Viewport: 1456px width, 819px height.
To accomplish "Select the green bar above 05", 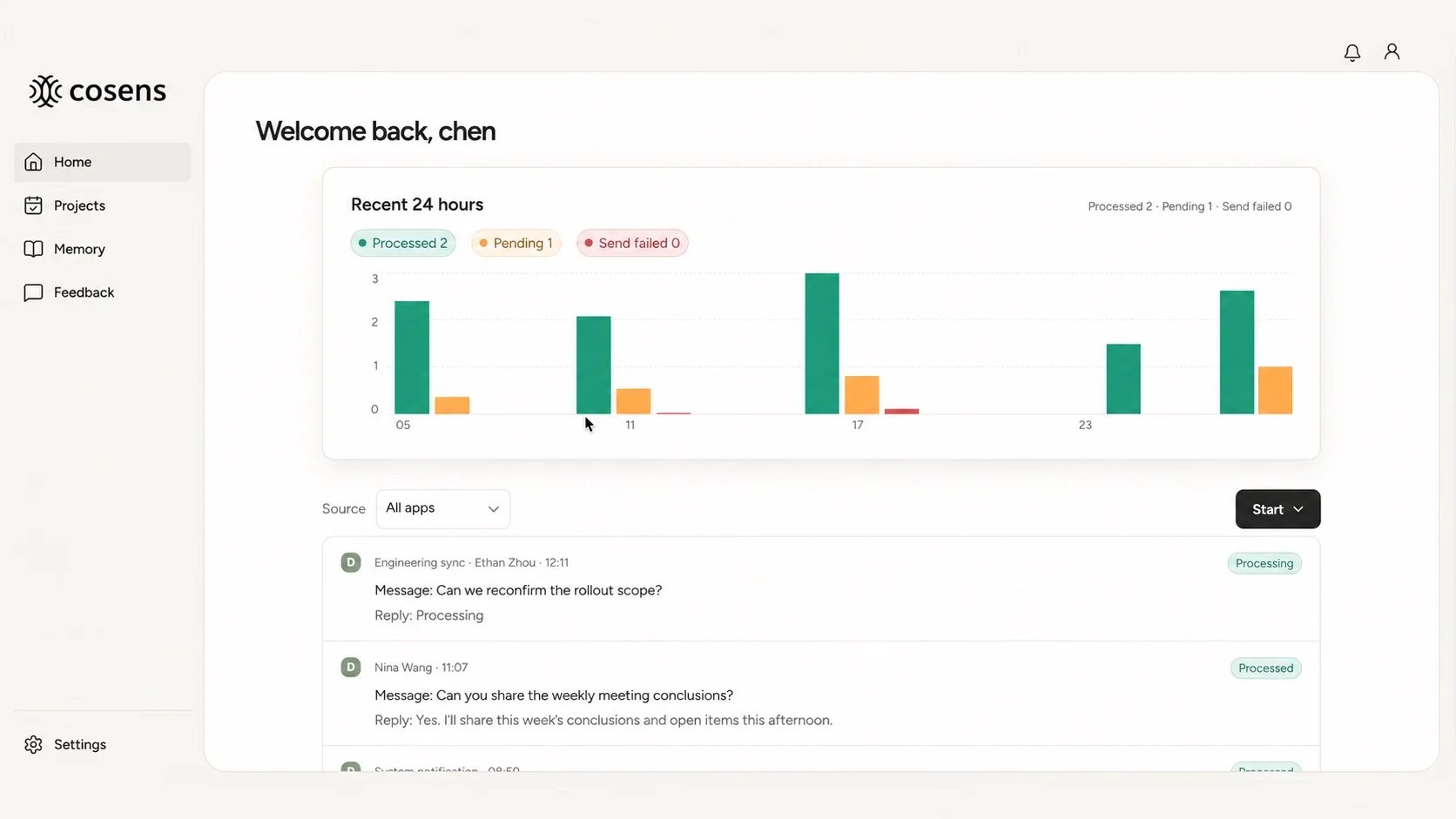I will coord(412,358).
